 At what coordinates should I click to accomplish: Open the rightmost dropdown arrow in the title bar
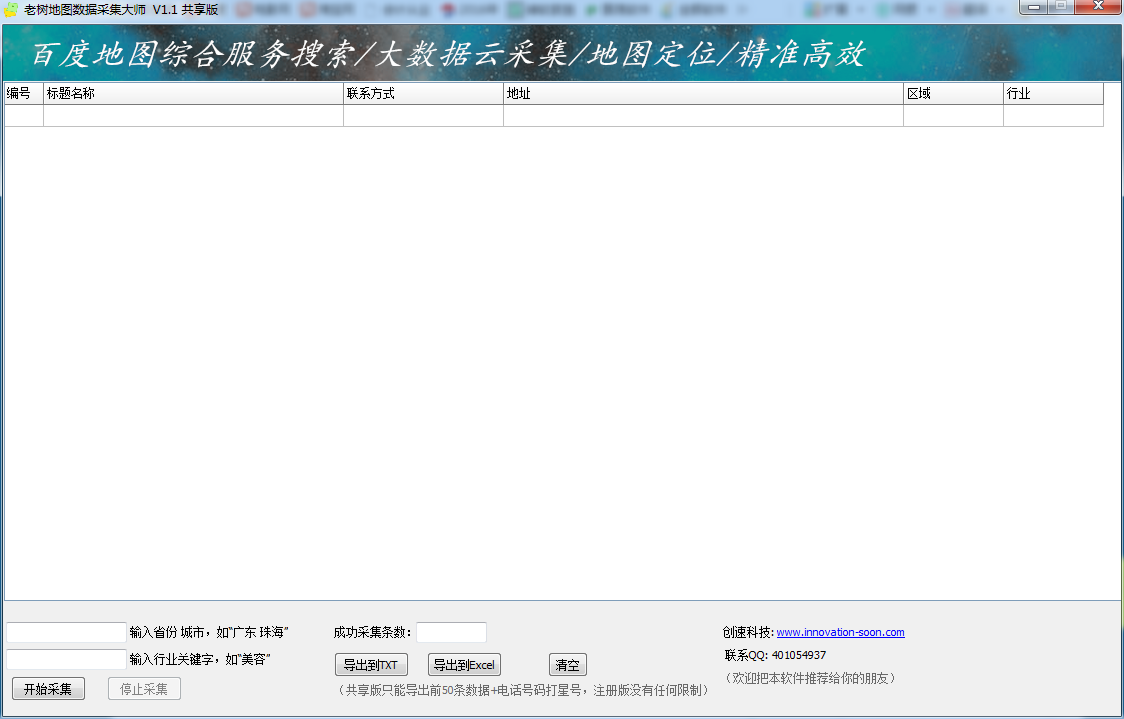(x=998, y=8)
